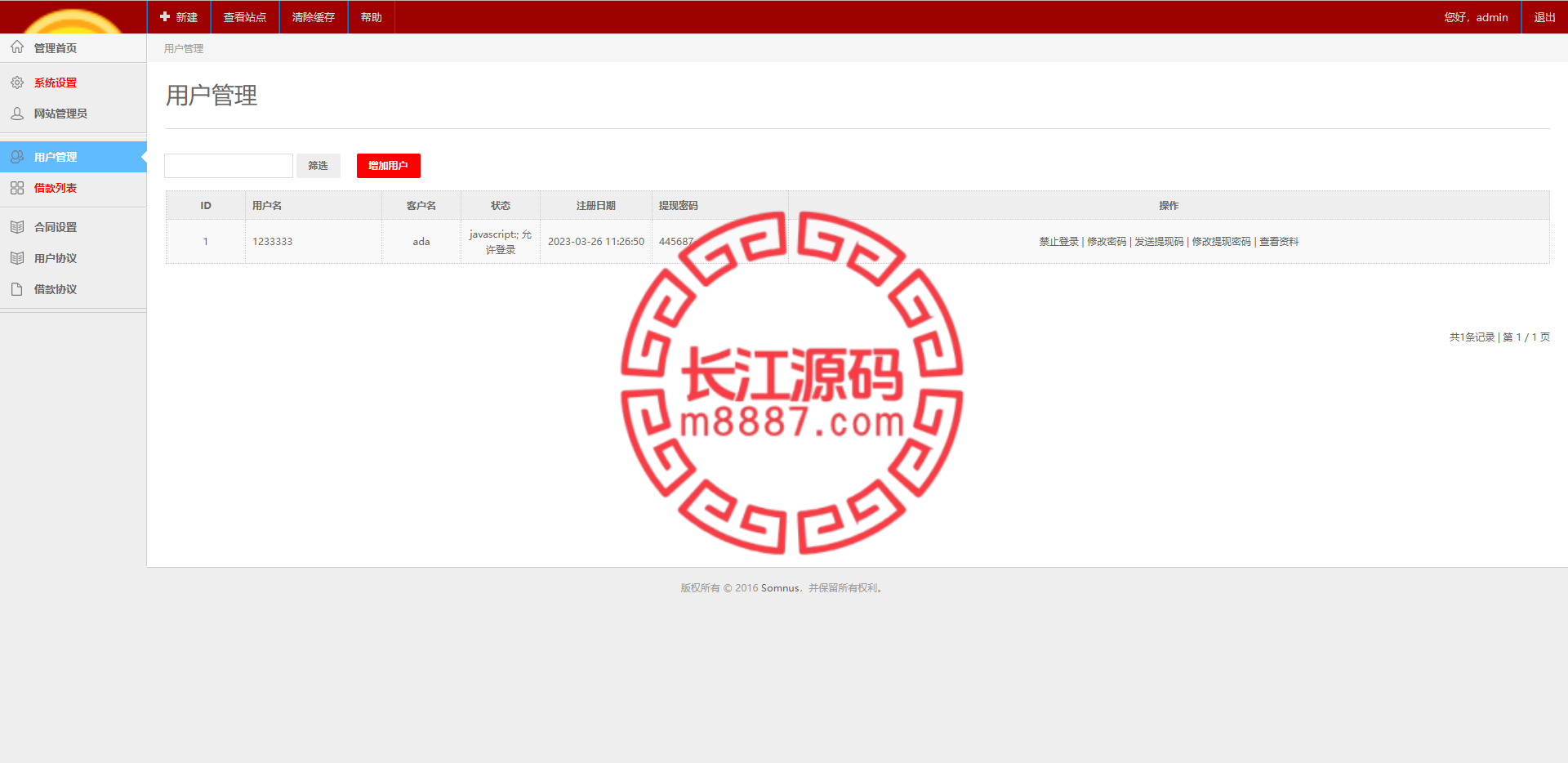Click the 筛选 filter button
The height and width of the screenshot is (763, 1568).
click(318, 166)
